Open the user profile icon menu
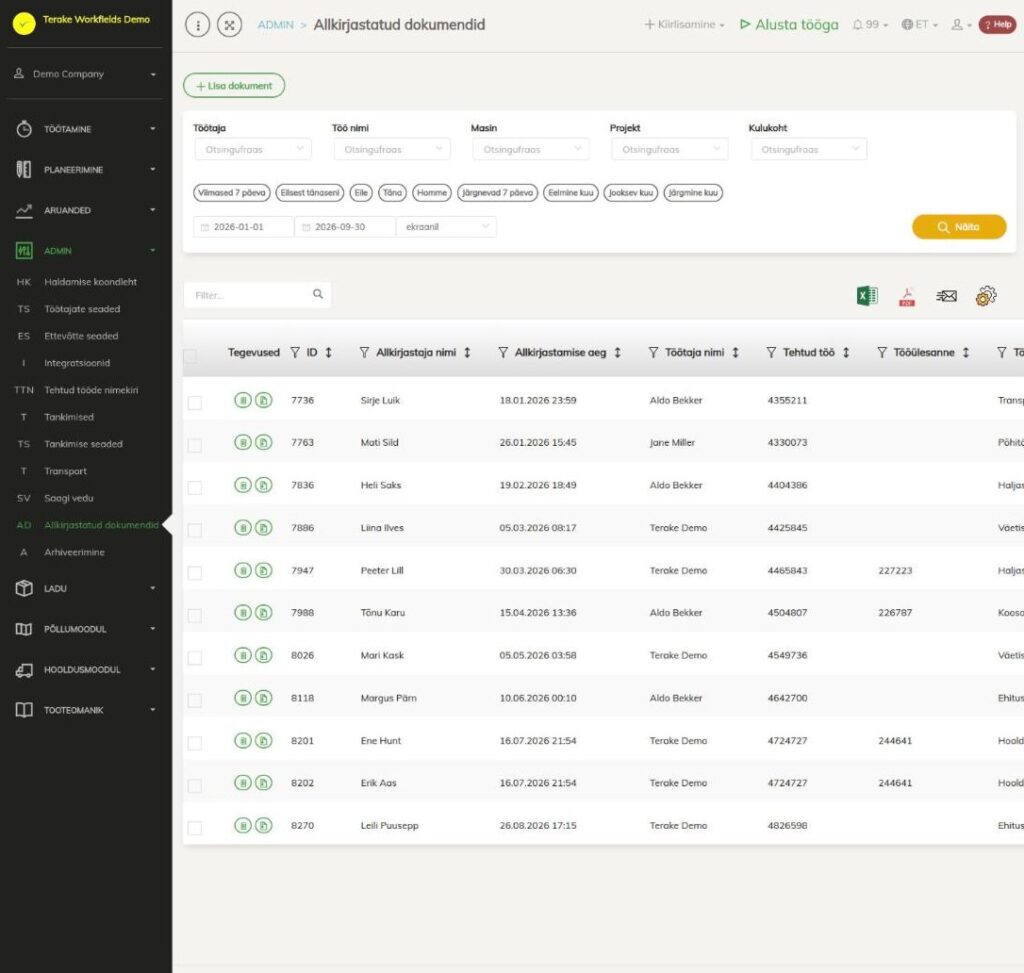The width and height of the screenshot is (1024, 973). point(961,25)
